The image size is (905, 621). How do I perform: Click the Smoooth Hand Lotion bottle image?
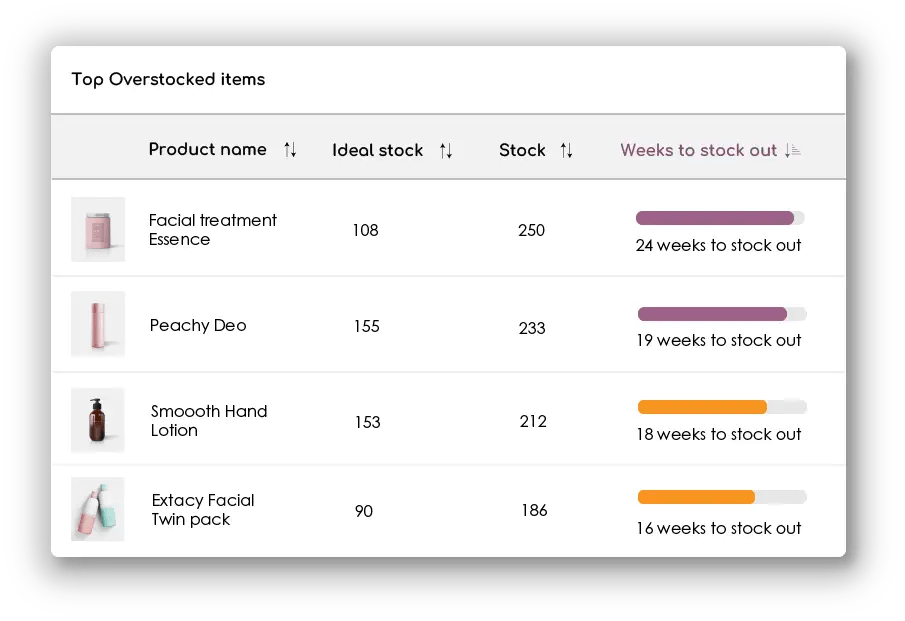[x=98, y=420]
